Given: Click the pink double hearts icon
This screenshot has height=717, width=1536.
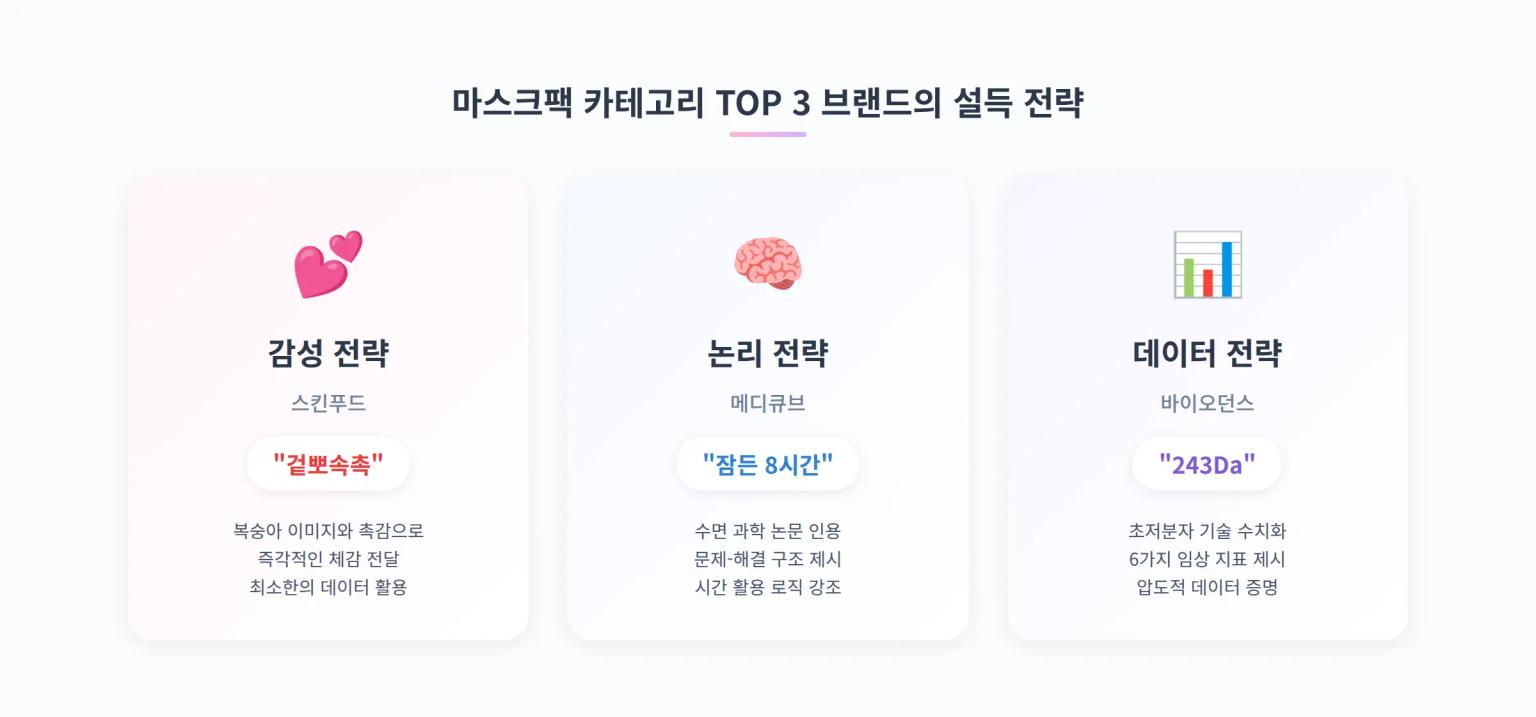Looking at the screenshot, I should [328, 264].
